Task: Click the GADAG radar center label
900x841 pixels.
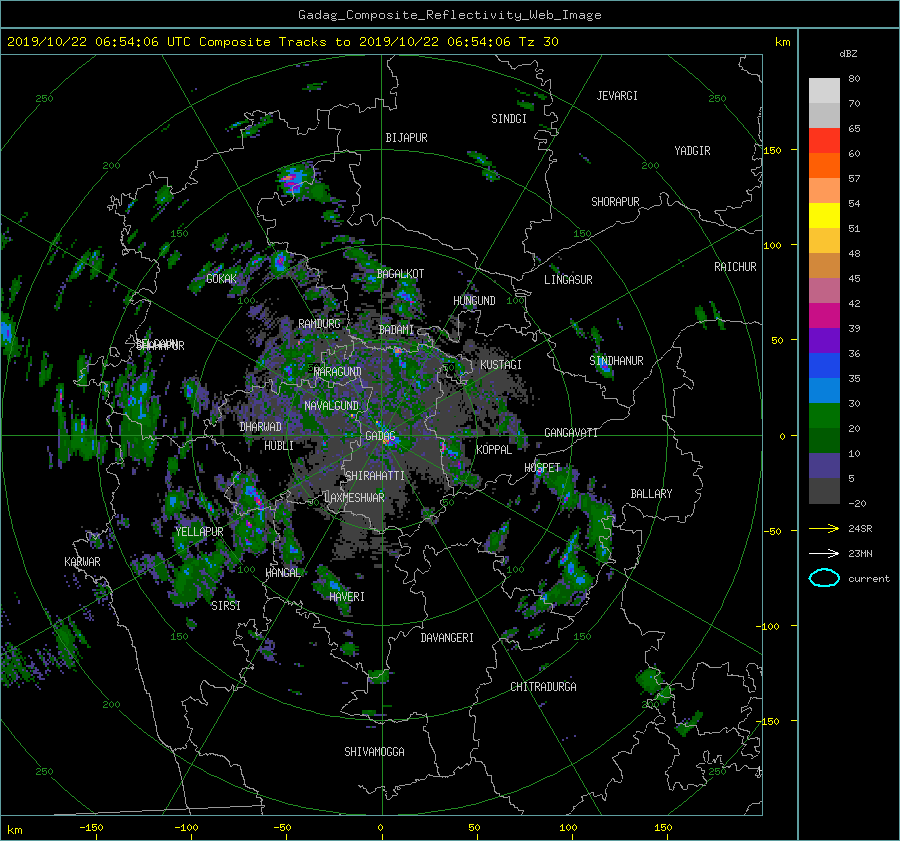Action: [x=380, y=436]
